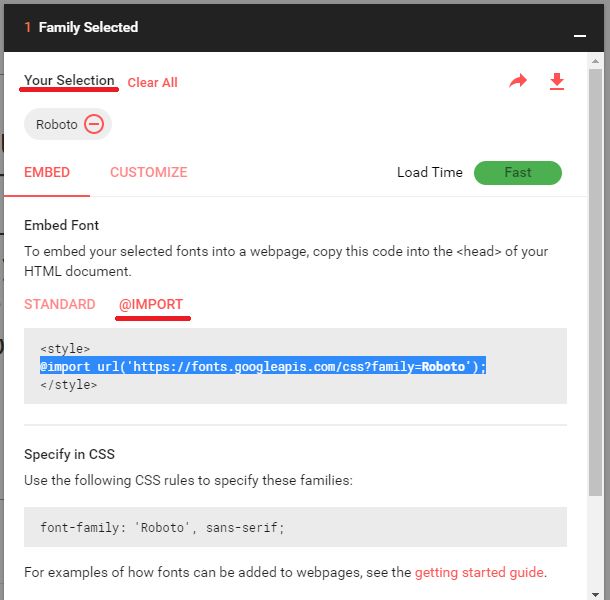Click the Clear All link

pyautogui.click(x=152, y=83)
